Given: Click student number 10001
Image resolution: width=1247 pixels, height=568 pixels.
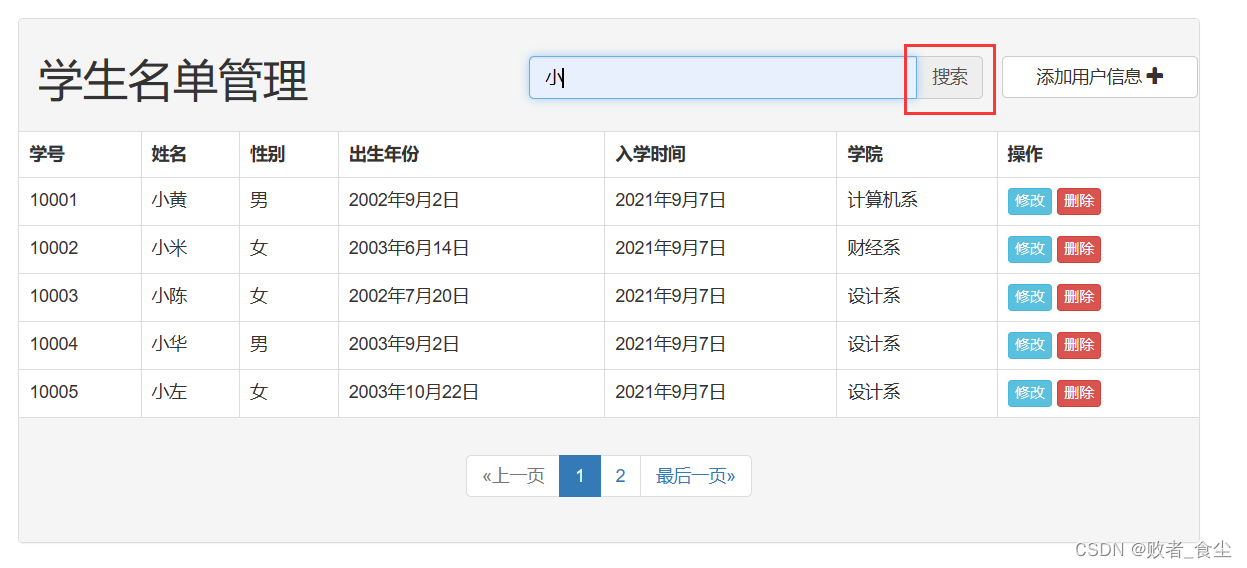Looking at the screenshot, I should pyautogui.click(x=54, y=200).
